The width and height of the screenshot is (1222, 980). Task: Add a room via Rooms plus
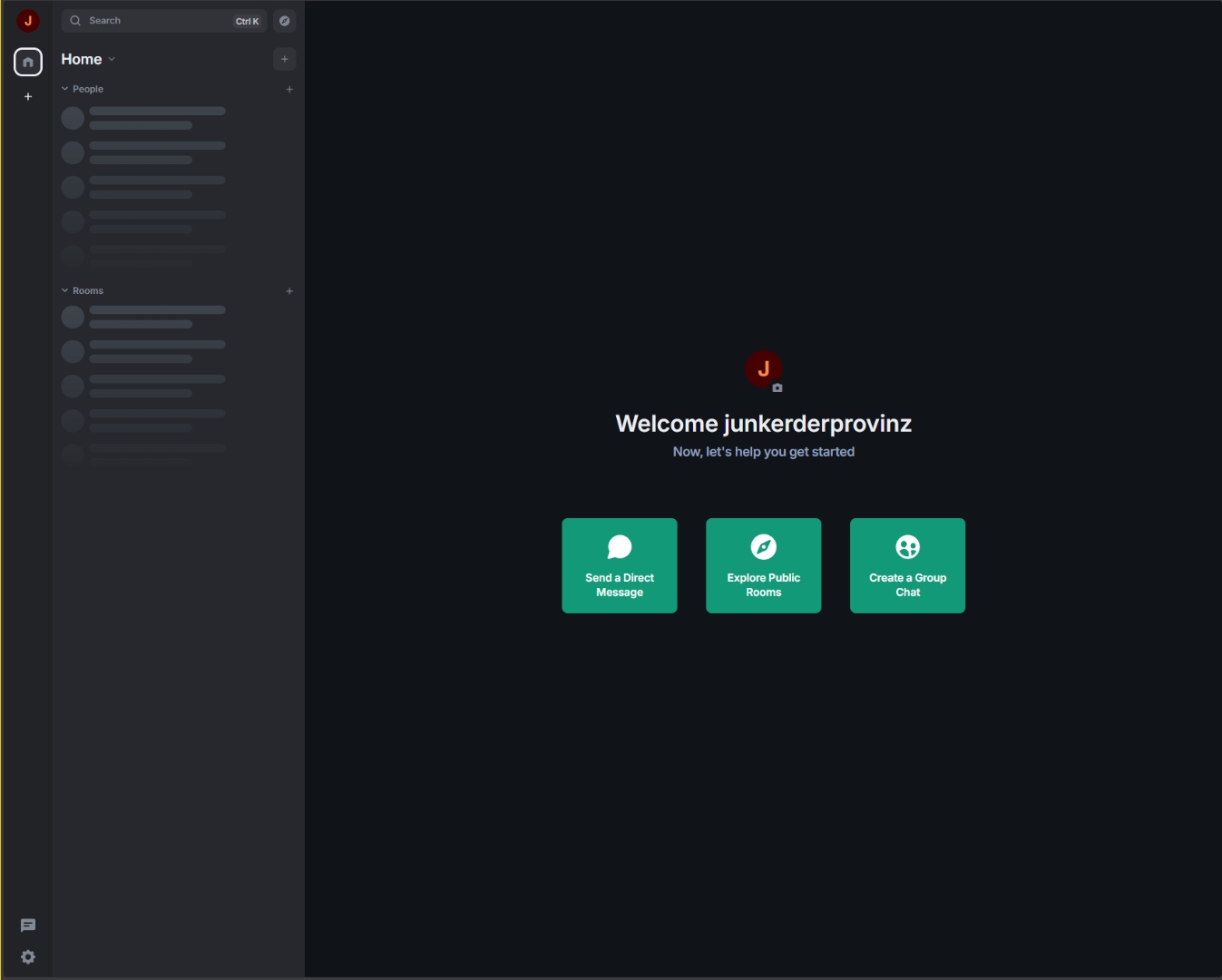pyautogui.click(x=289, y=291)
